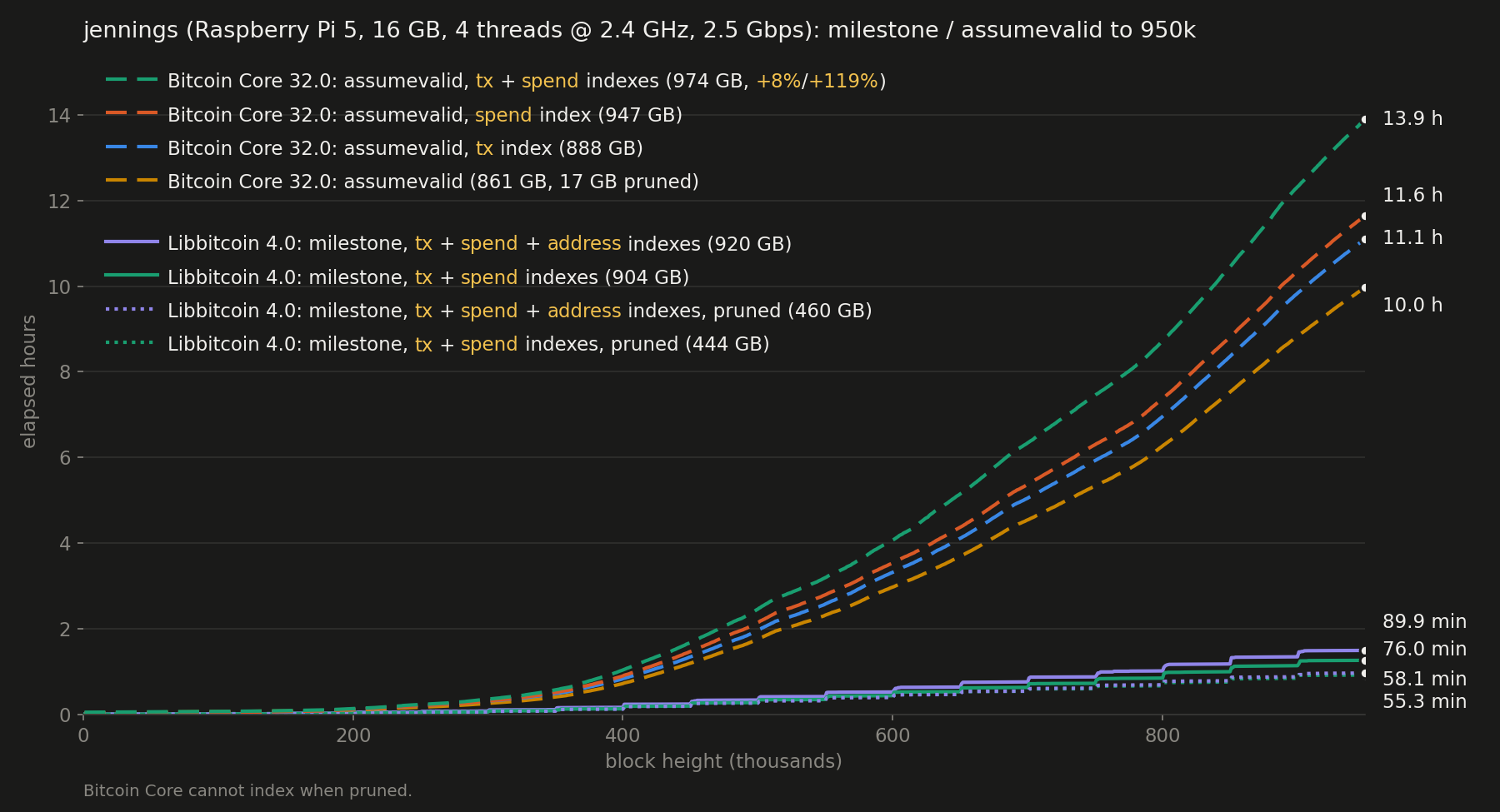Click the y-axis tick label 14
This screenshot has height=812, width=1500.
click(x=59, y=116)
